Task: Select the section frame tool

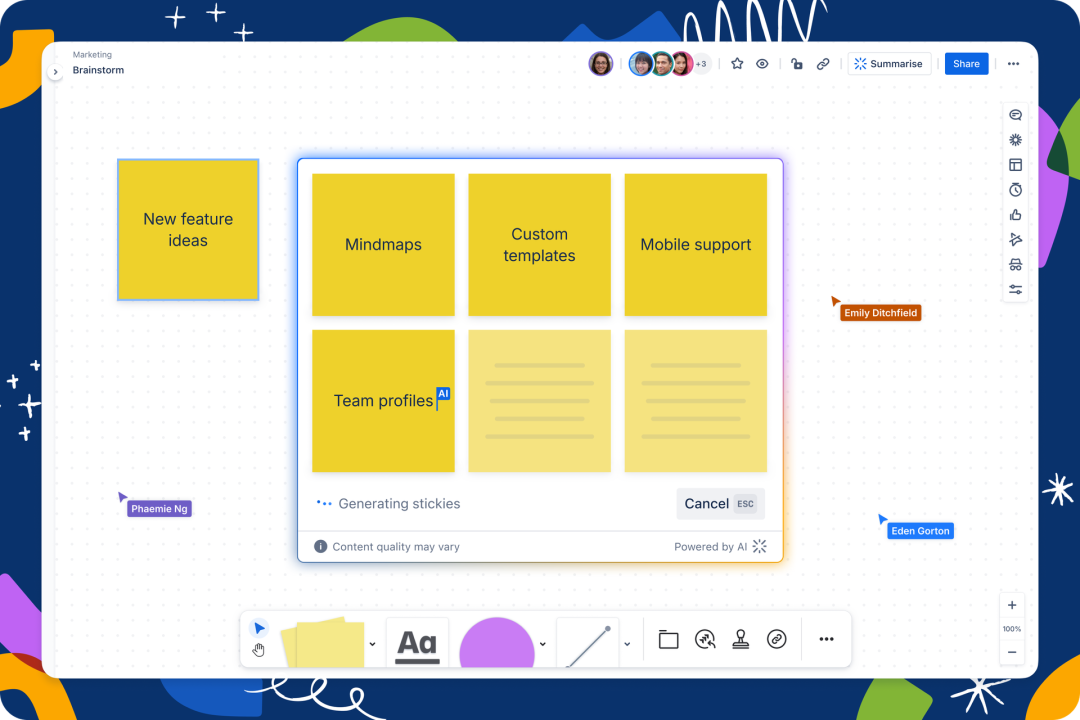Action: tap(668, 639)
